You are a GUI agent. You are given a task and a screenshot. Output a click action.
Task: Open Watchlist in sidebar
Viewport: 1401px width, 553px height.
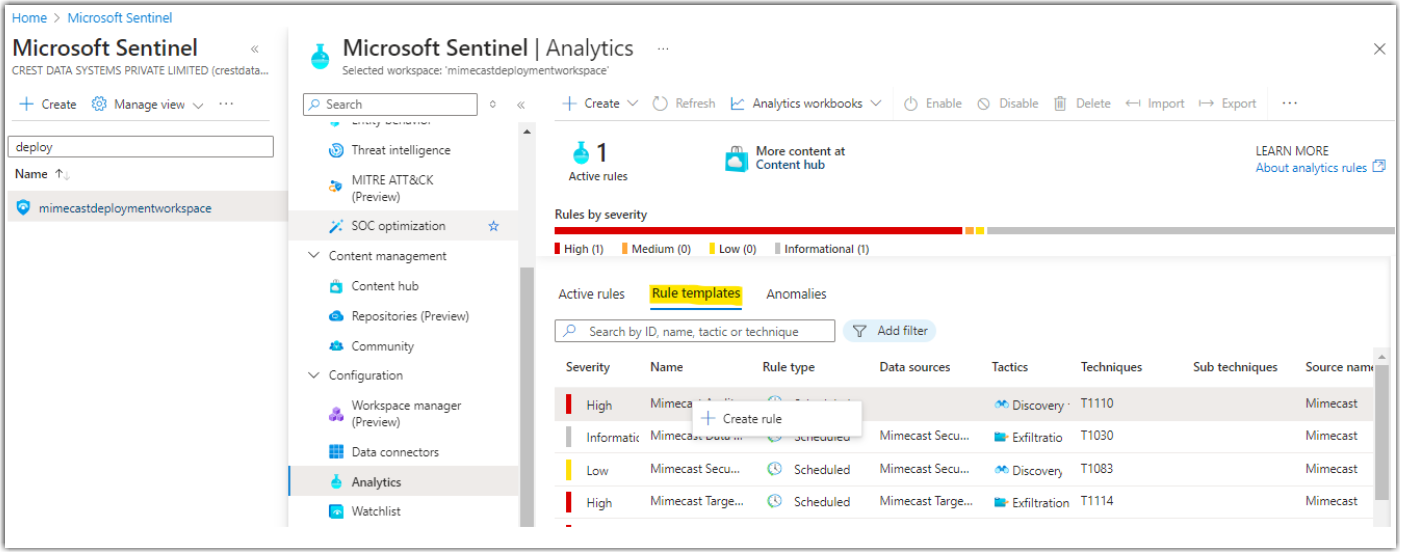tap(375, 511)
